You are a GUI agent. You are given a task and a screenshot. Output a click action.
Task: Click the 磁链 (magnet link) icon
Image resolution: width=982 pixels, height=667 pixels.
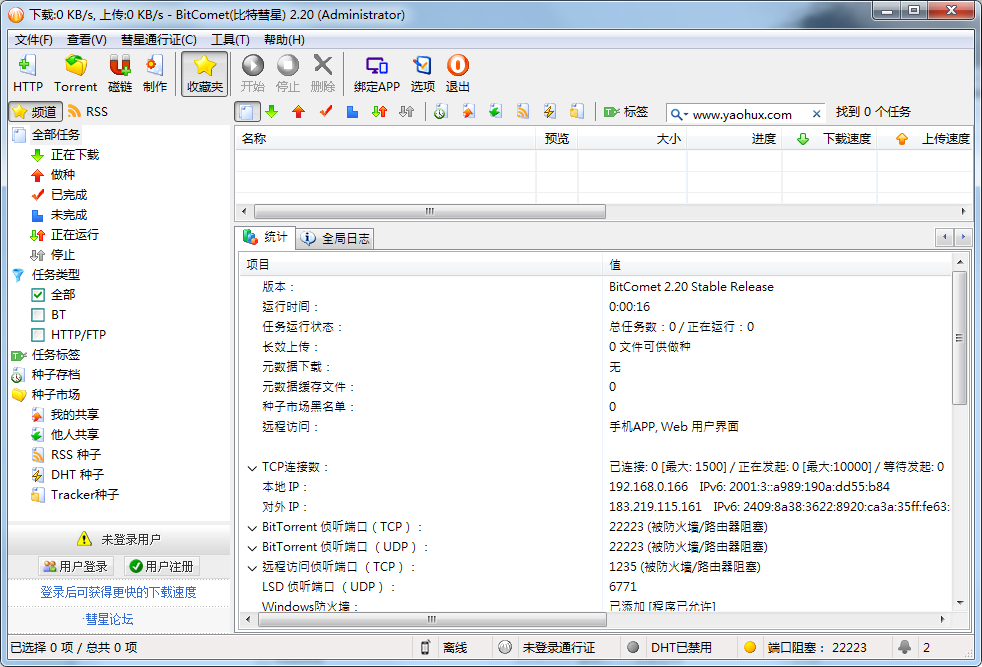click(119, 73)
